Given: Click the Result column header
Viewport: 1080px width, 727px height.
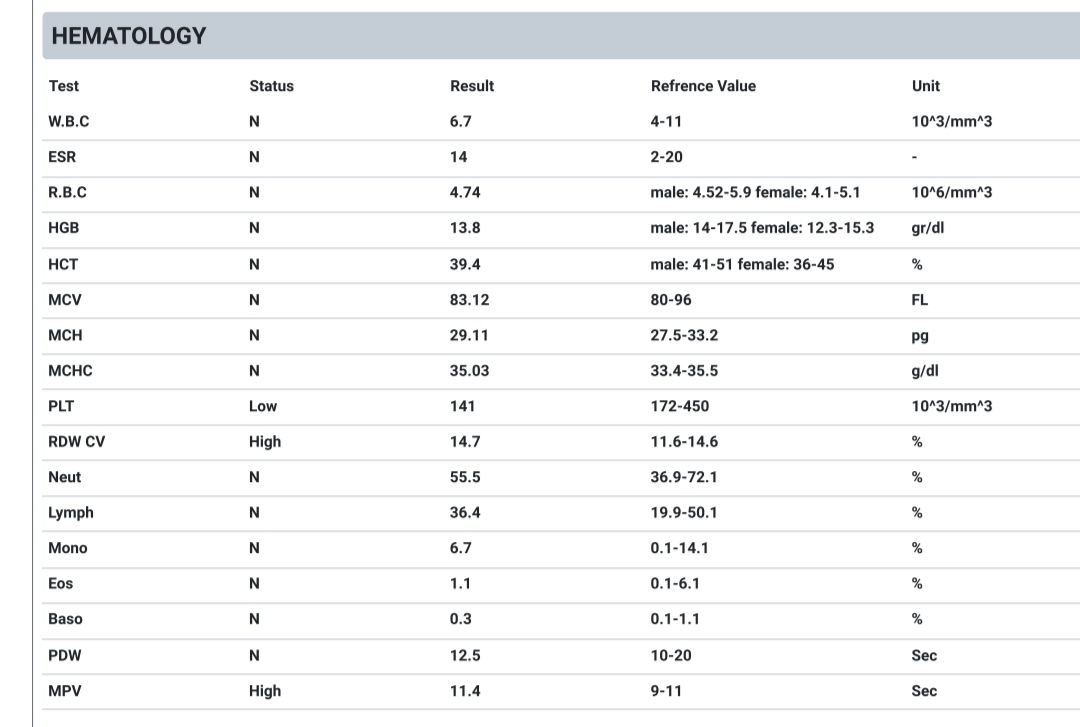Looking at the screenshot, I should click(472, 86).
